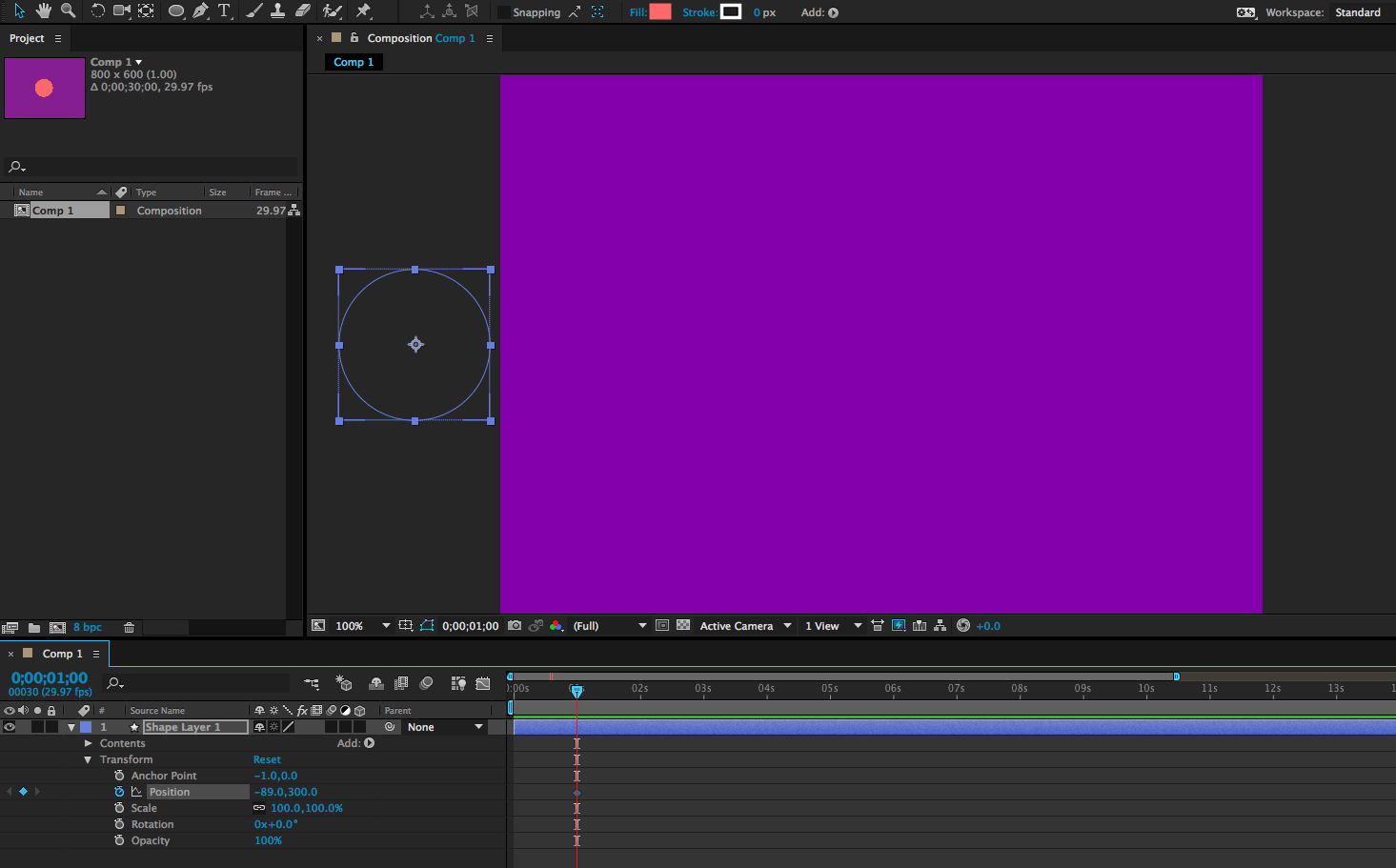
Task: Open the Fill color swatch
Action: (x=660, y=11)
